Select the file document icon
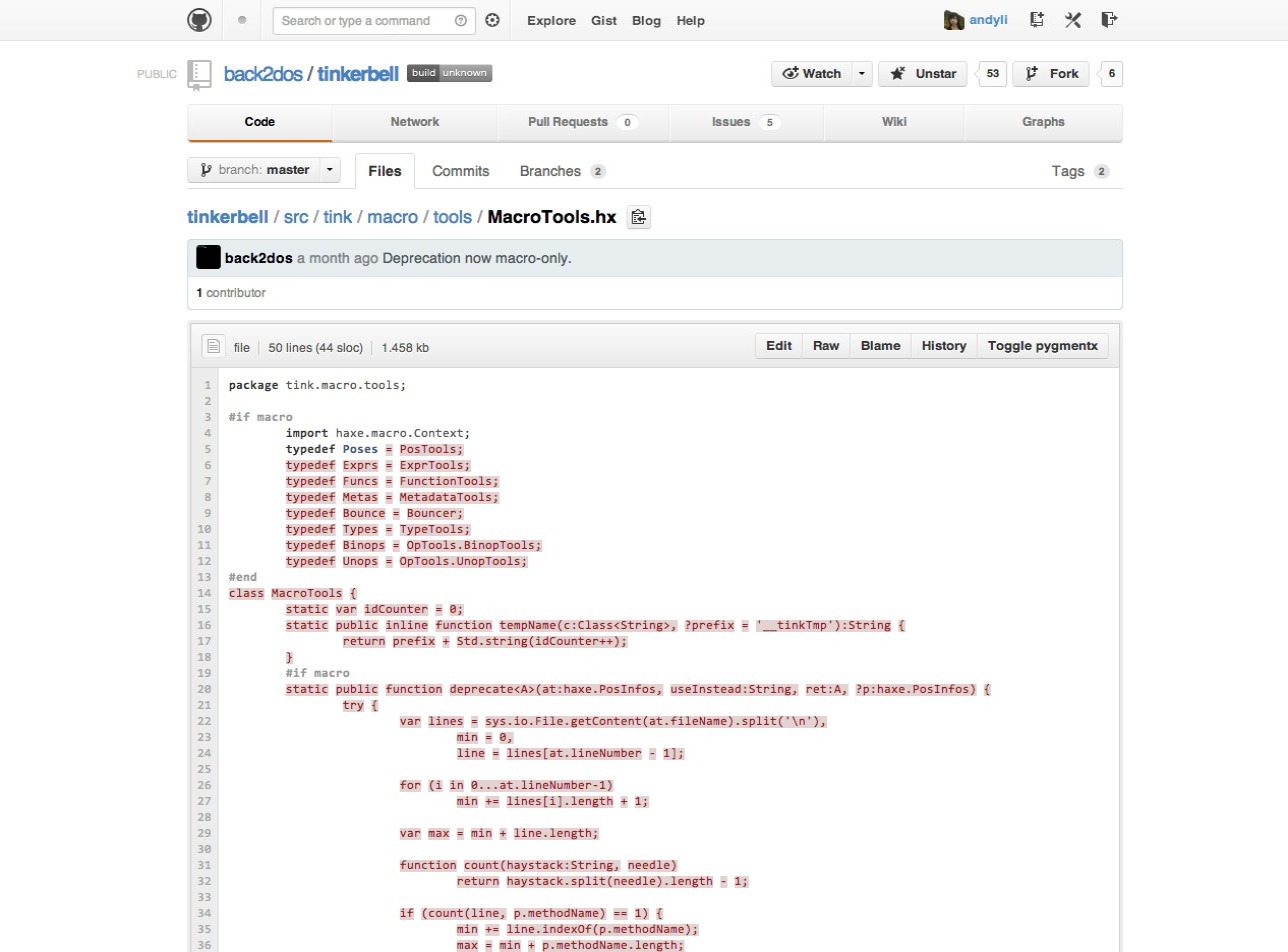The width and height of the screenshot is (1288, 952). (x=213, y=346)
